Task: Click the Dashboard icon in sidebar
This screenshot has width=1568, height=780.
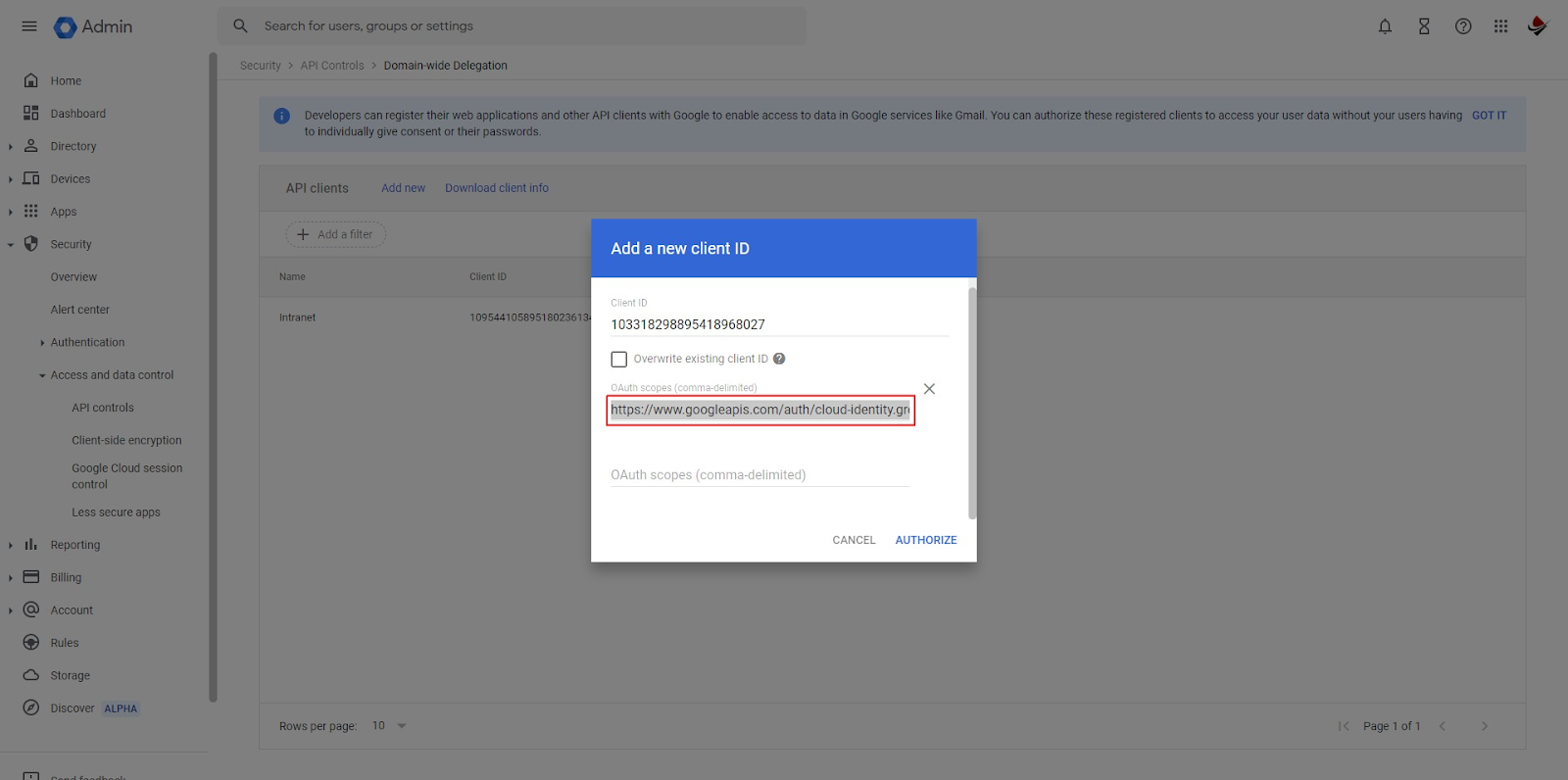Action: [x=31, y=113]
